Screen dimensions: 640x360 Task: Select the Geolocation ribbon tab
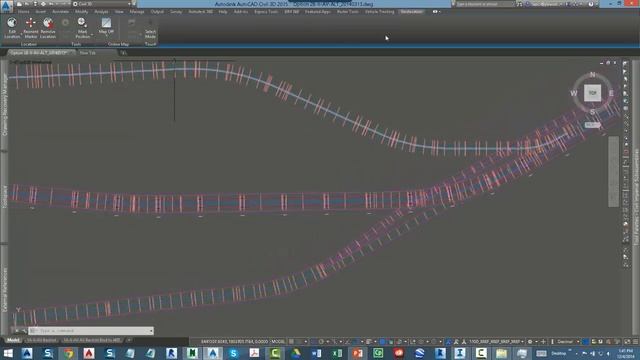(x=411, y=12)
